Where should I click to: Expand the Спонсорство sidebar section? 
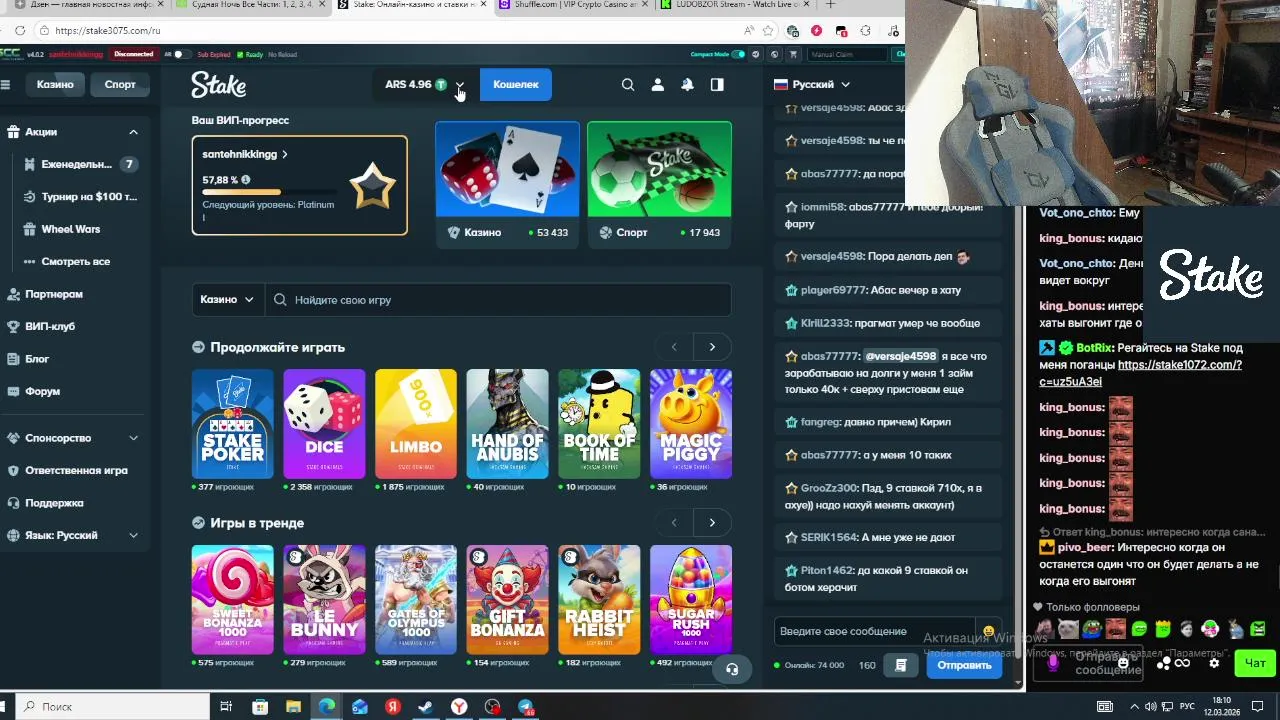(133, 438)
